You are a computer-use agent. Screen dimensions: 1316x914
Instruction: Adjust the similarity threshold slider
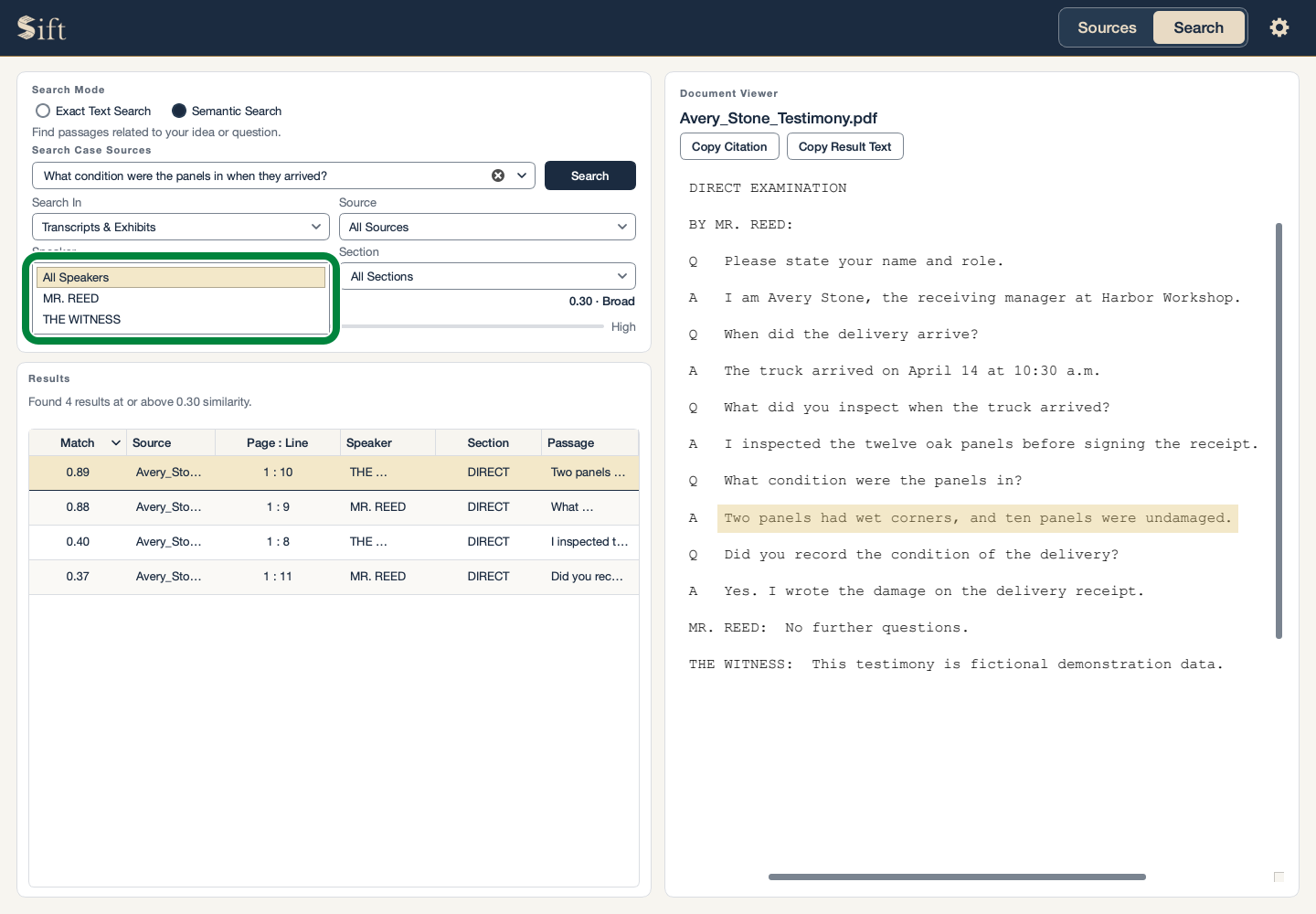click(x=472, y=326)
